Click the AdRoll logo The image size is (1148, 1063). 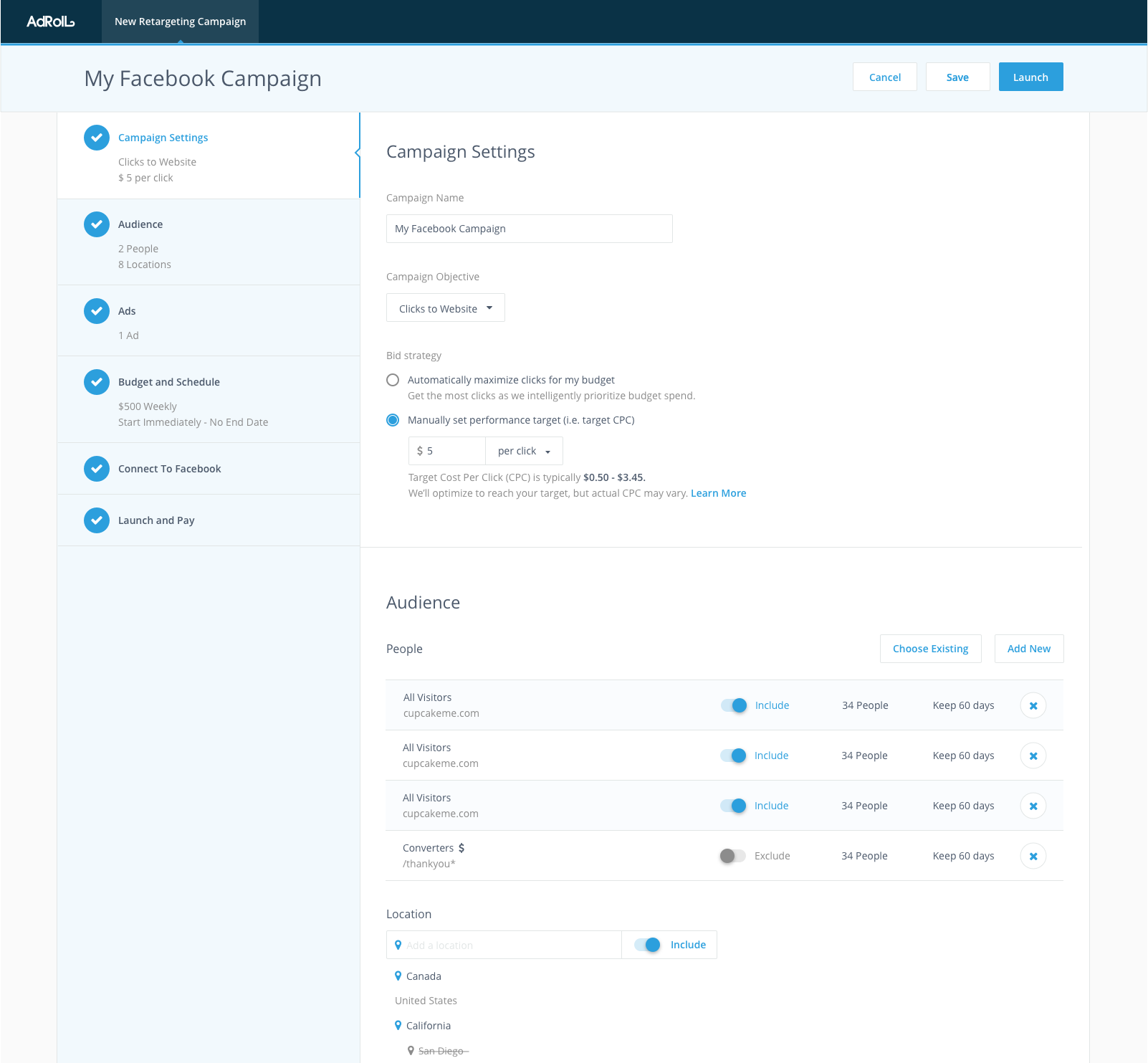coord(50,22)
